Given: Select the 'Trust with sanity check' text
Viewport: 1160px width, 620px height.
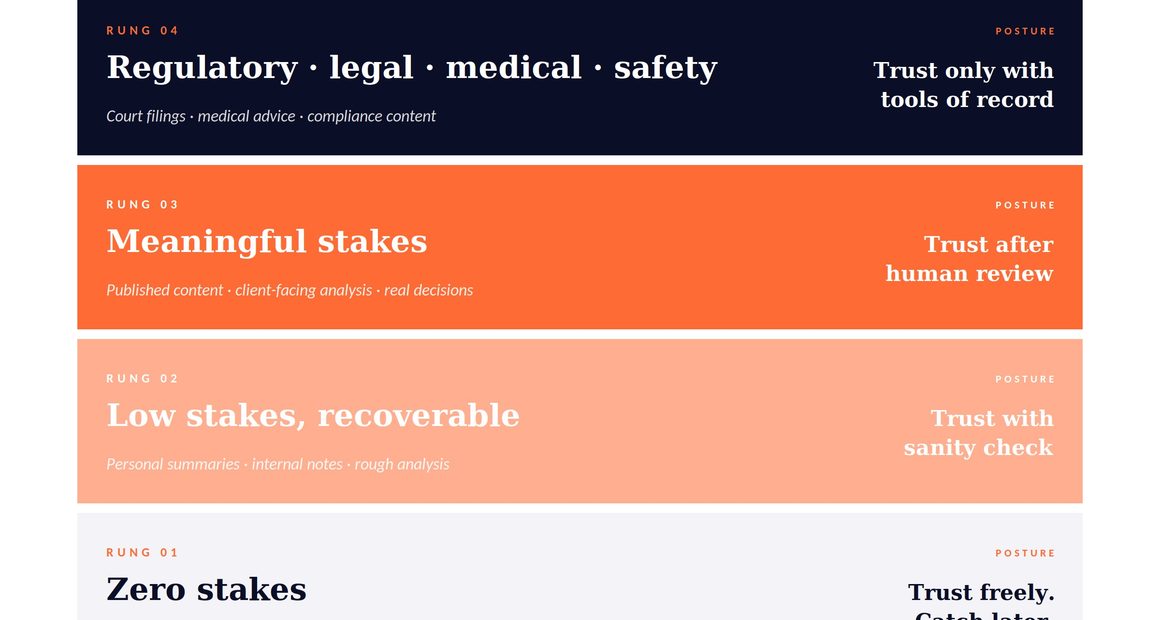Looking at the screenshot, I should coord(978,433).
